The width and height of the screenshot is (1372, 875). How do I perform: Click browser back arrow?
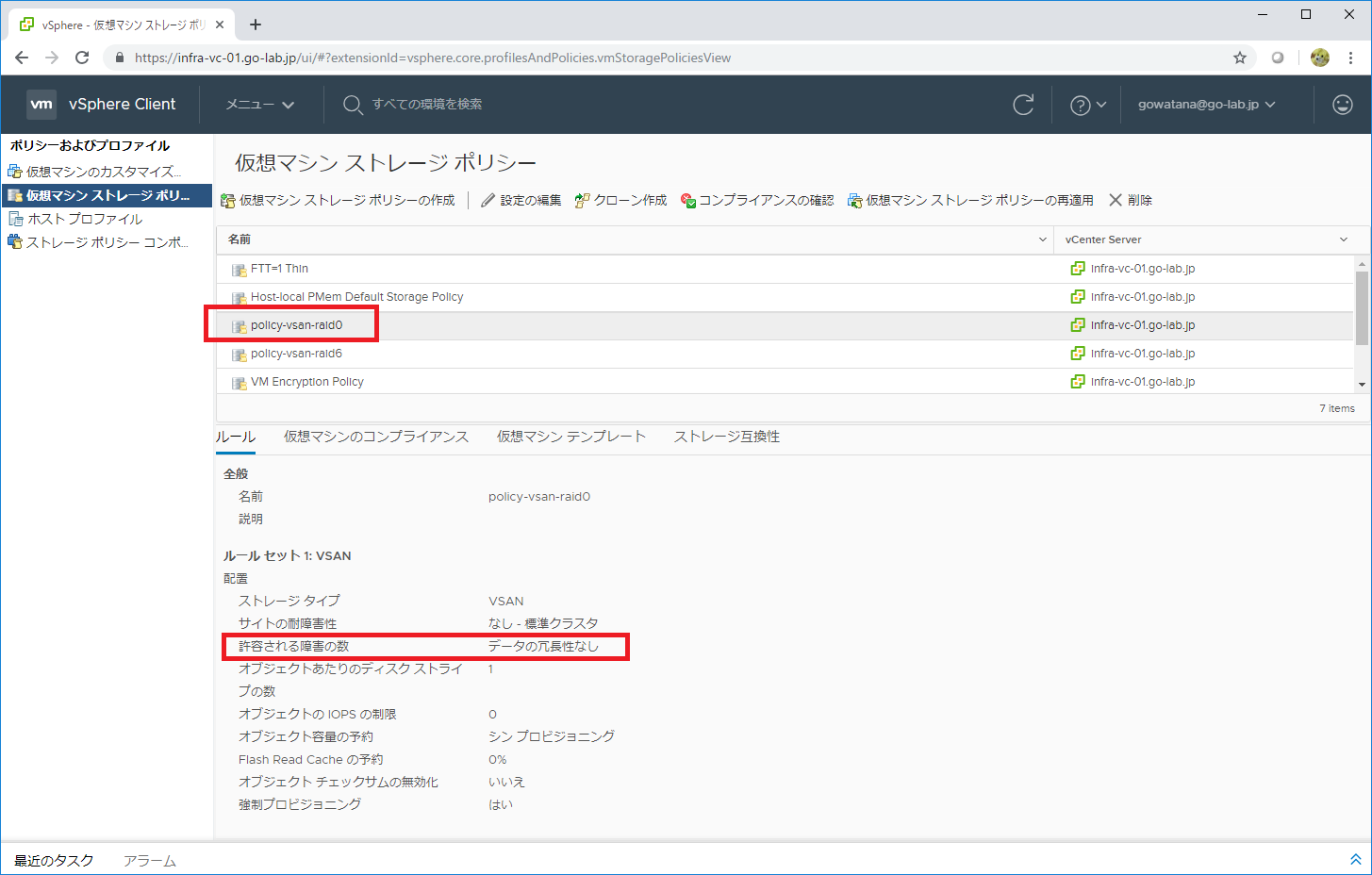click(22, 58)
